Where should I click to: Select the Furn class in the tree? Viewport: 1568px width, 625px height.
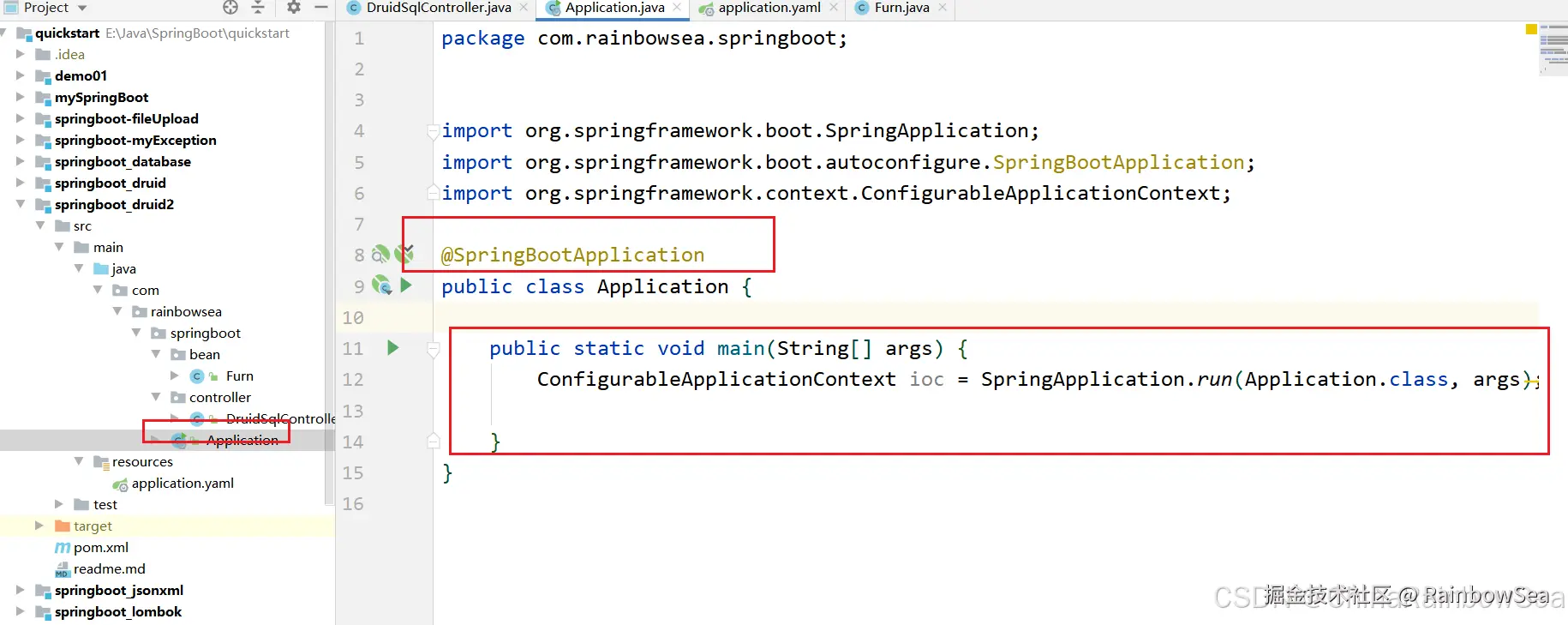tap(239, 376)
